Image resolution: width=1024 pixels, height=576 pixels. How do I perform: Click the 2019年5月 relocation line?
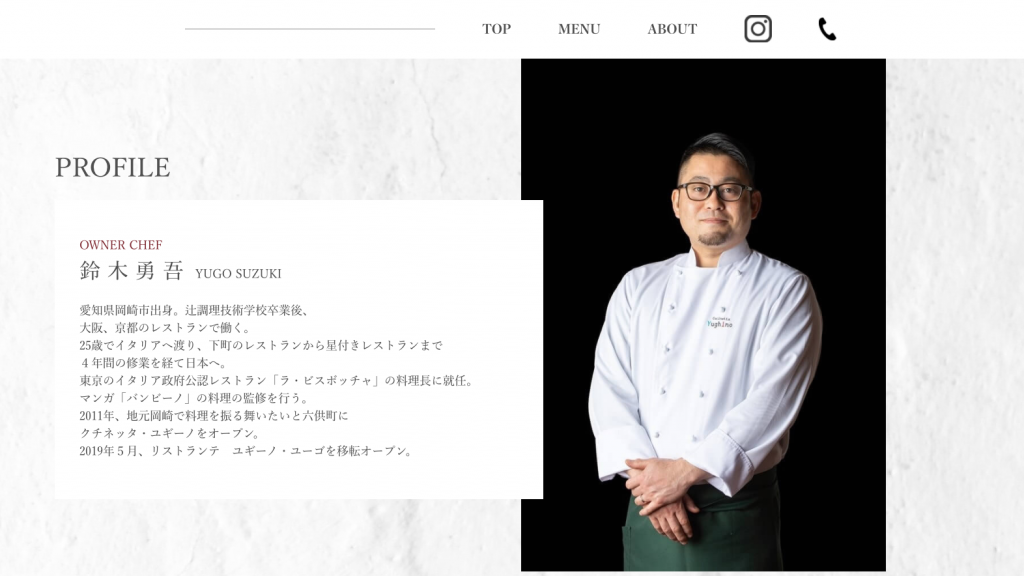click(247, 451)
